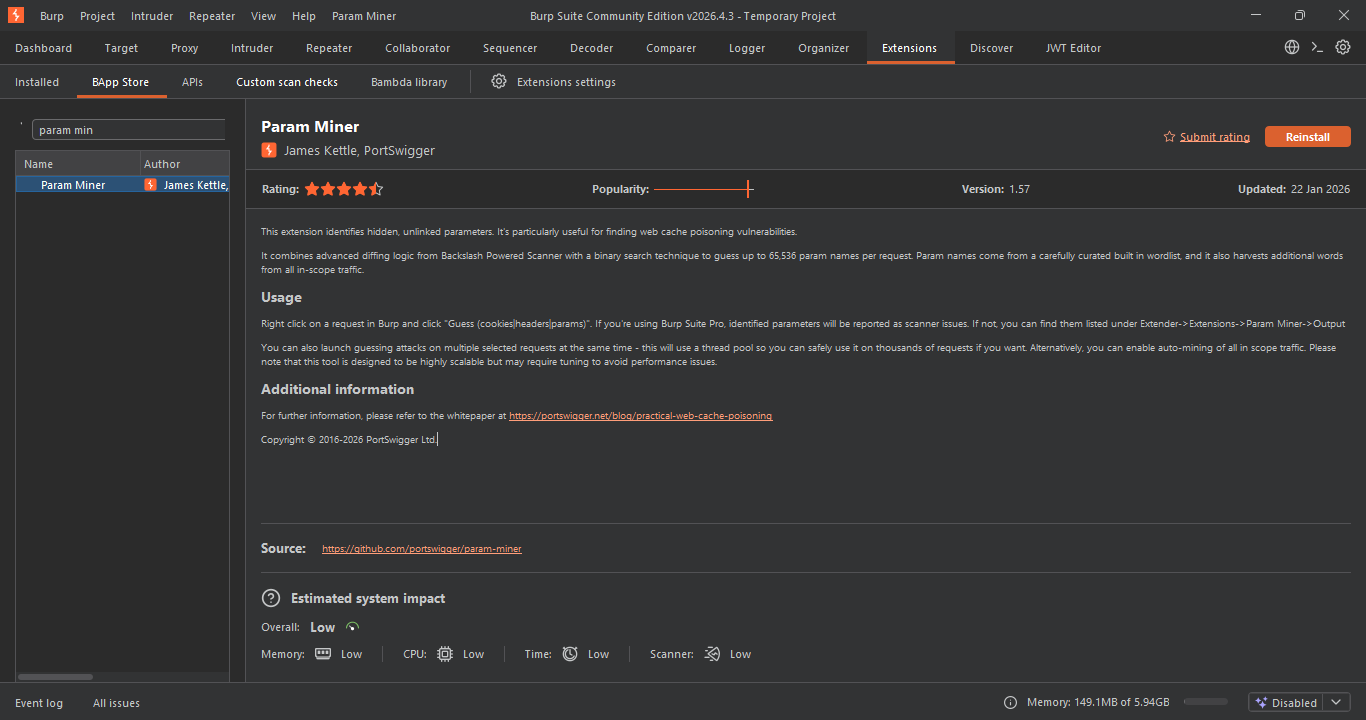This screenshot has height=720, width=1366.
Task: Sort the BApp list by Author column
Action: pyautogui.click(x=185, y=164)
